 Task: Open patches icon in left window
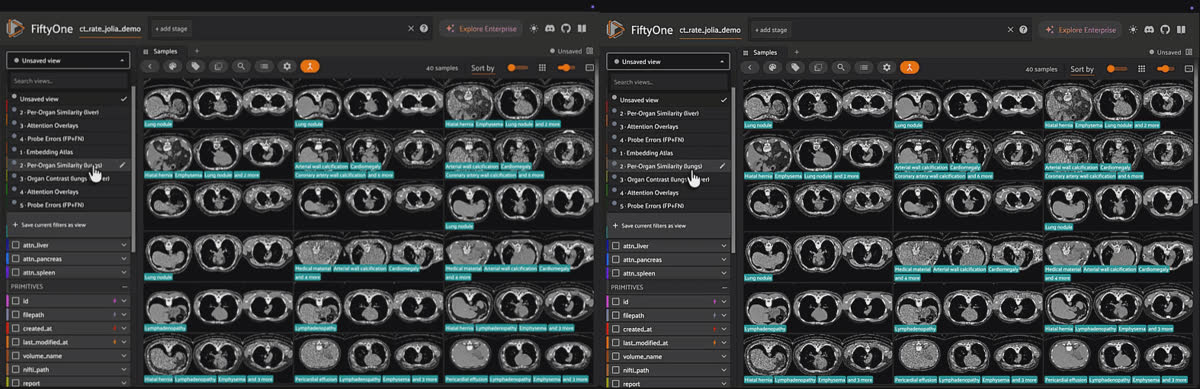(219, 67)
